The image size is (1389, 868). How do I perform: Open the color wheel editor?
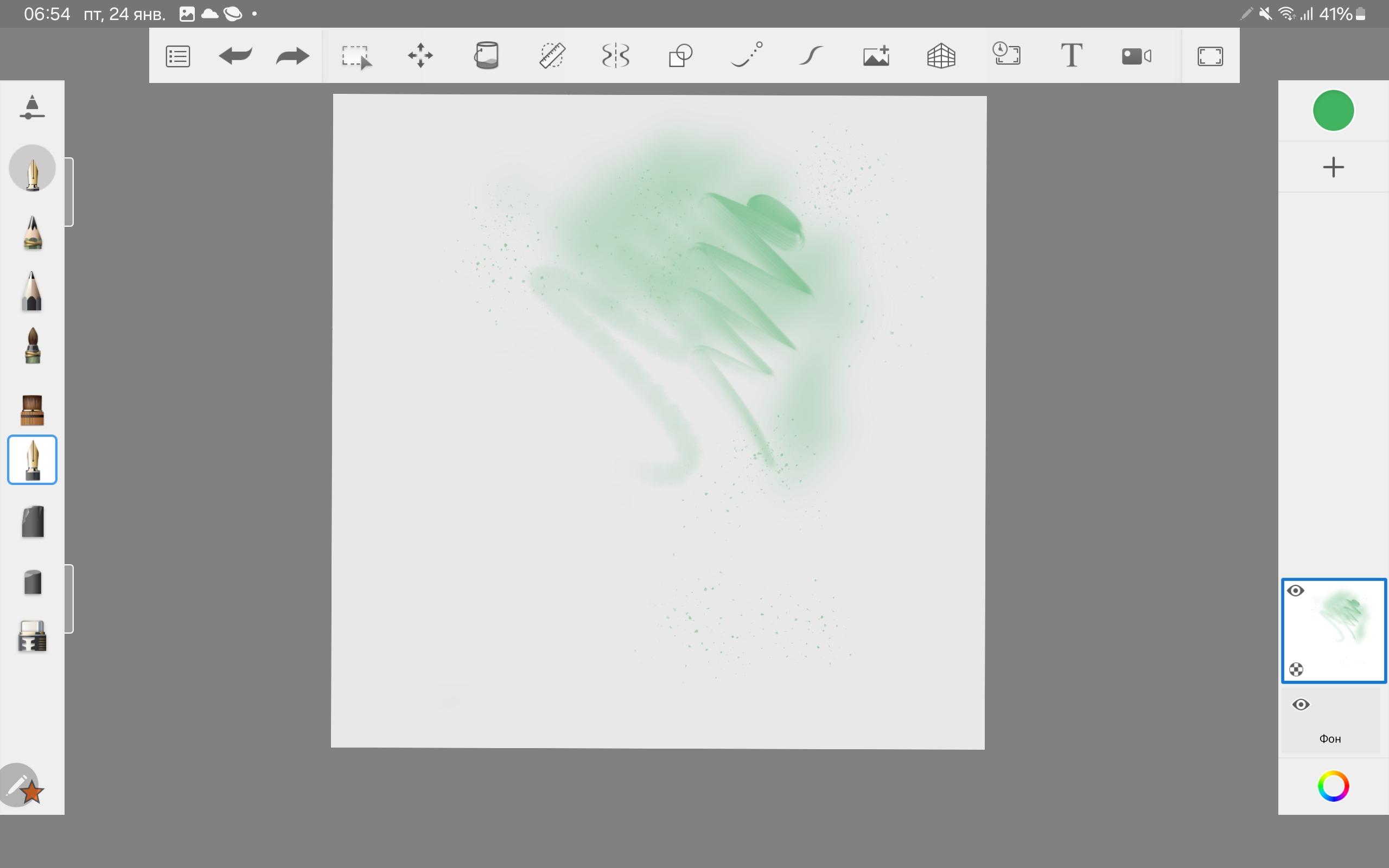(x=1333, y=786)
